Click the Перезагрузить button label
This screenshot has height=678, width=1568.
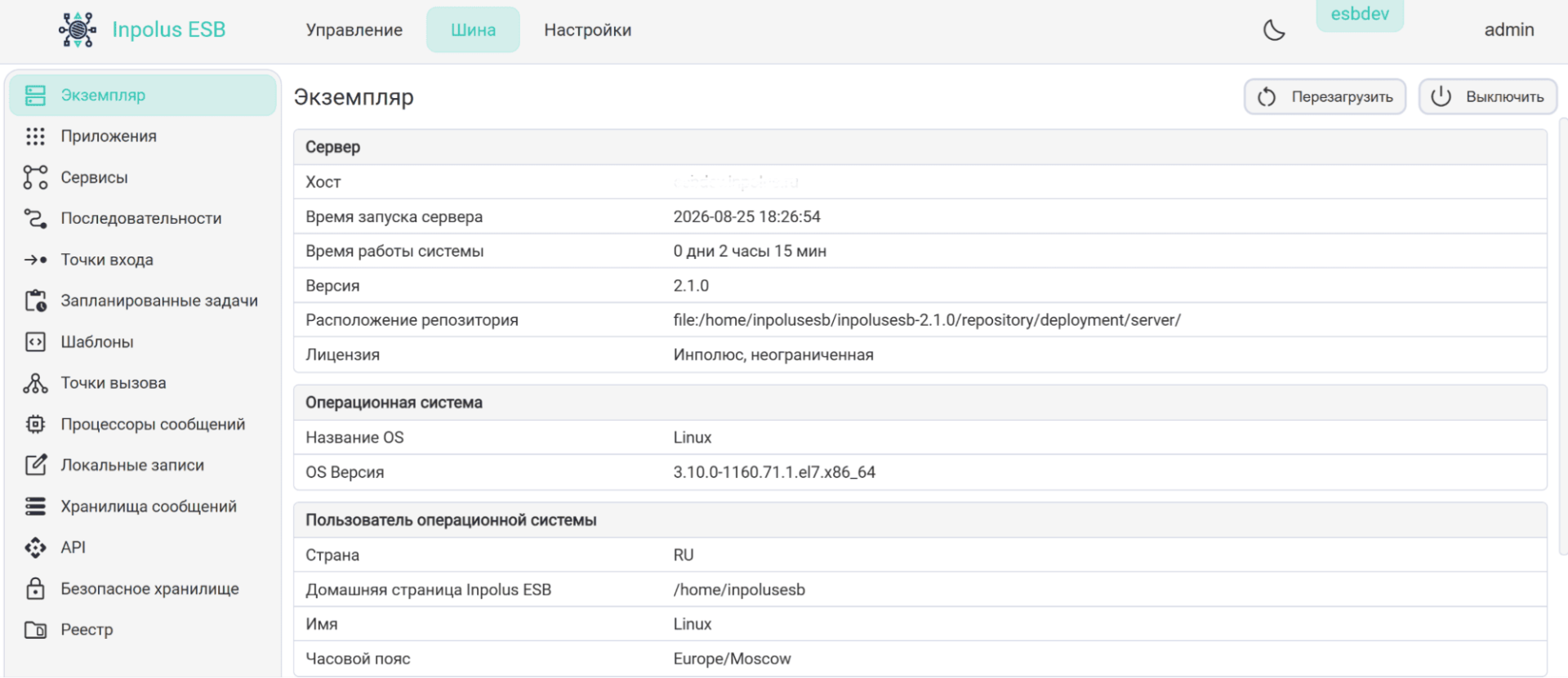[x=1342, y=97]
